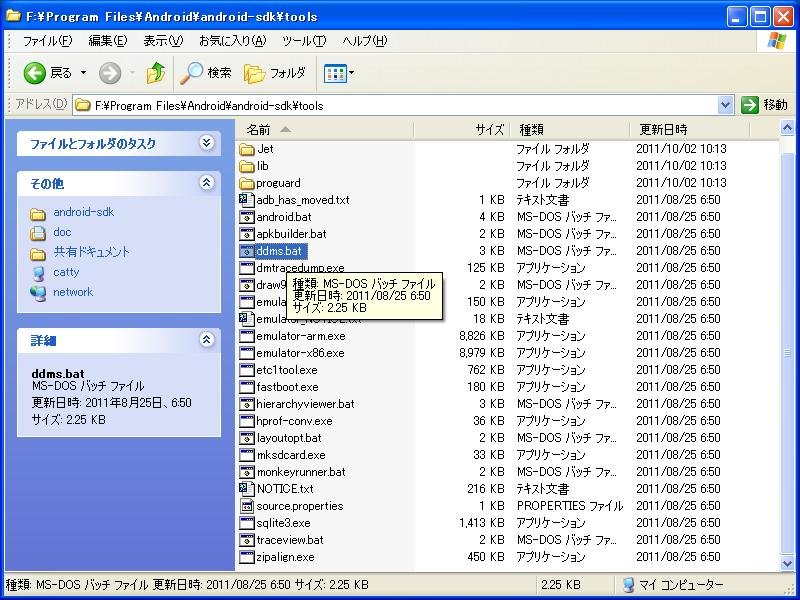Open the Views icon in toolbar
800x600 pixels.
point(335,73)
